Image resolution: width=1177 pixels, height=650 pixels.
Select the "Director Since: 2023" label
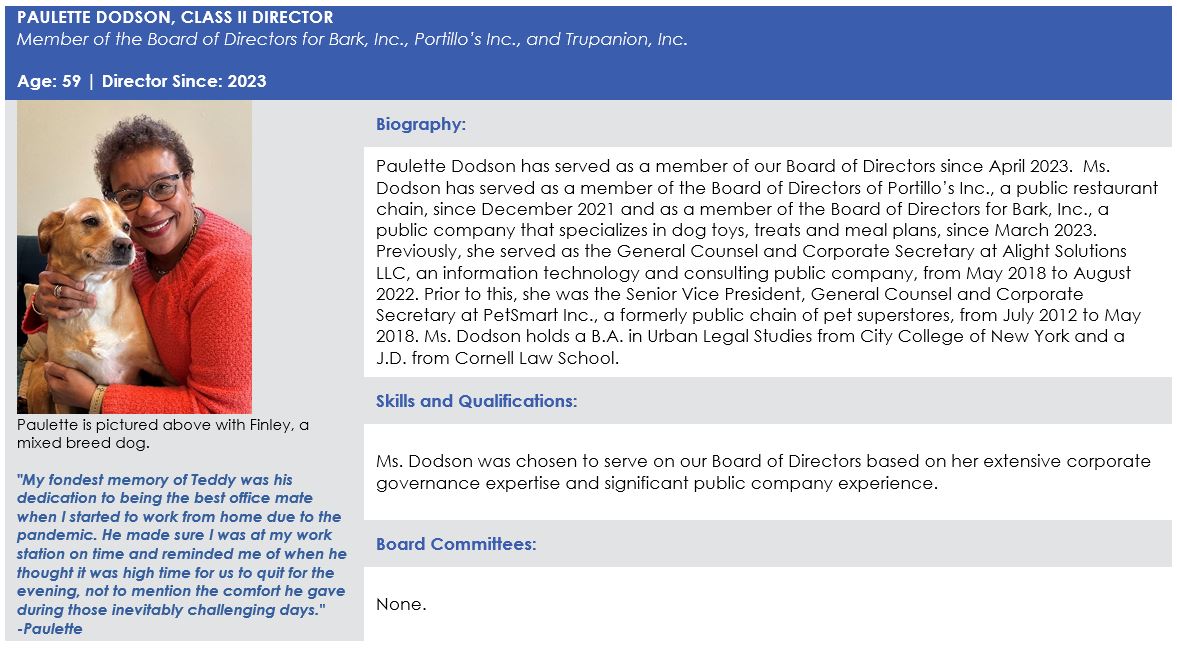(x=184, y=81)
